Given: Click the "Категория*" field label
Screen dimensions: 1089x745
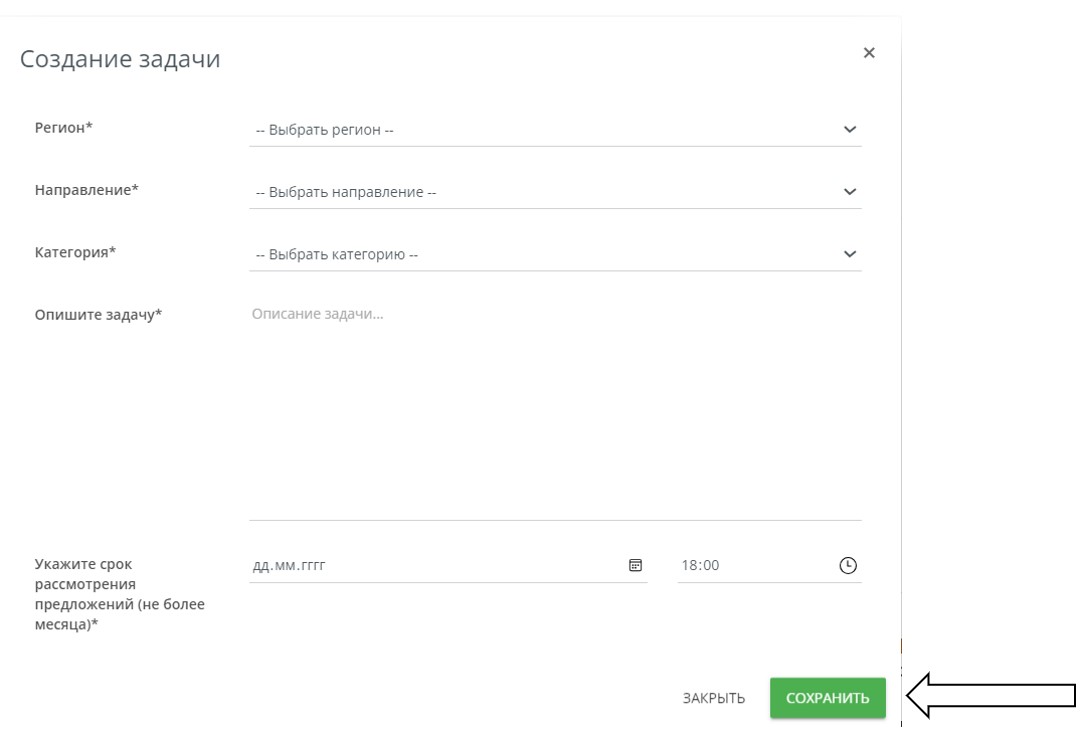Looking at the screenshot, I should coord(75,252).
